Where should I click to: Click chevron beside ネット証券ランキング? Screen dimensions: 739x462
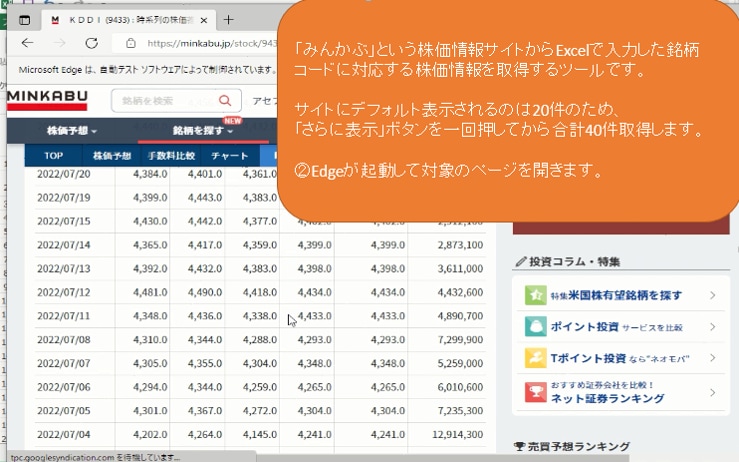click(713, 392)
